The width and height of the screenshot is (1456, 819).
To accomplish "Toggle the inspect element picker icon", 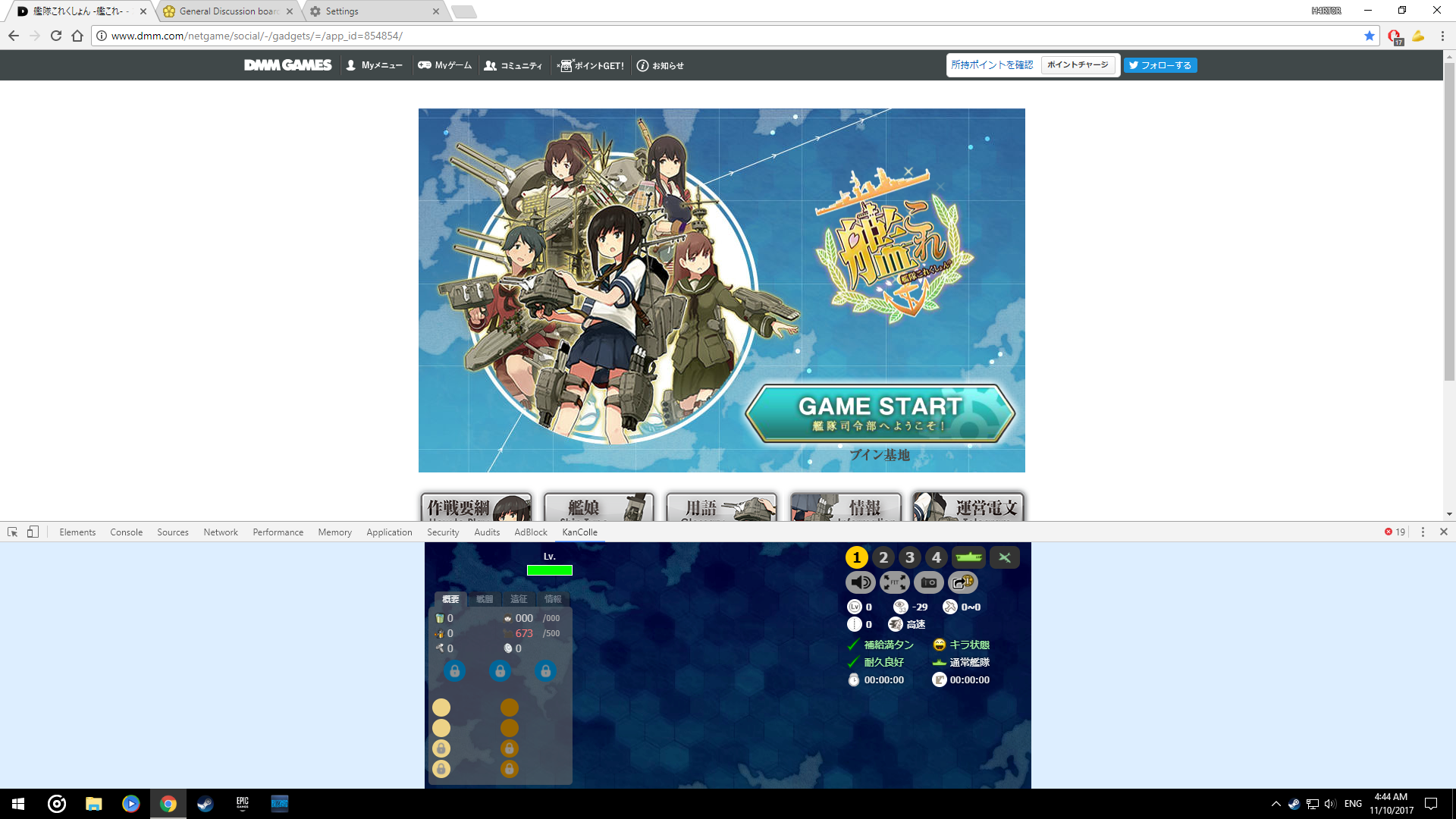I will [12, 532].
